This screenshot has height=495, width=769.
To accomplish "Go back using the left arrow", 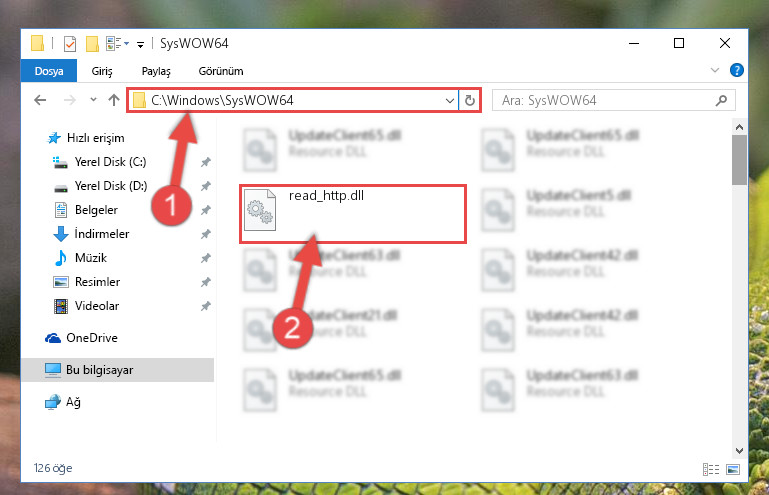I will (40, 101).
